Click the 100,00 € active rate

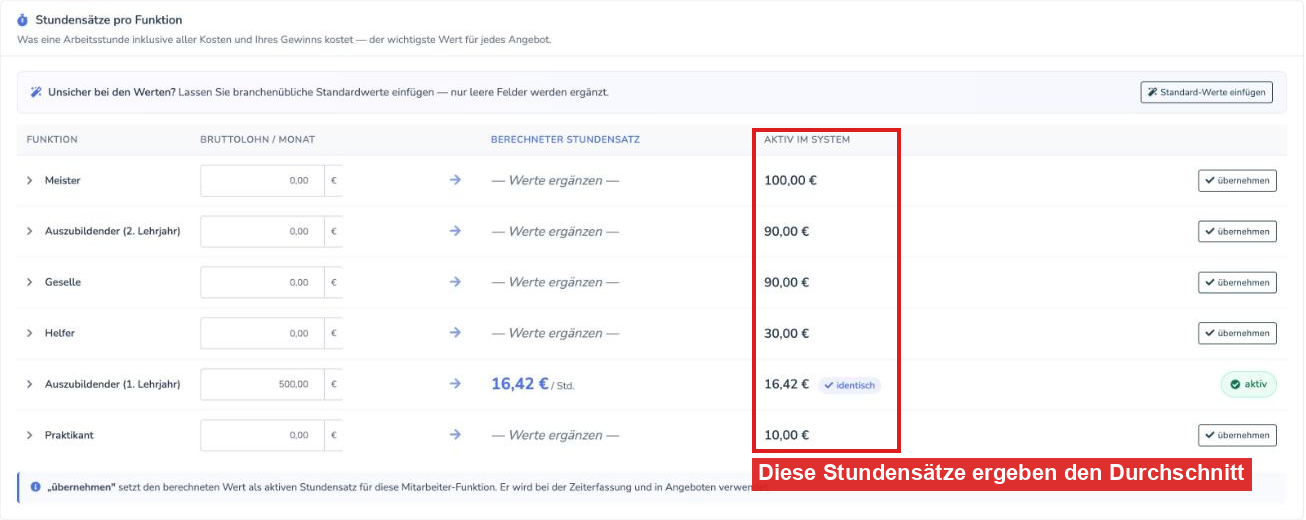click(790, 181)
